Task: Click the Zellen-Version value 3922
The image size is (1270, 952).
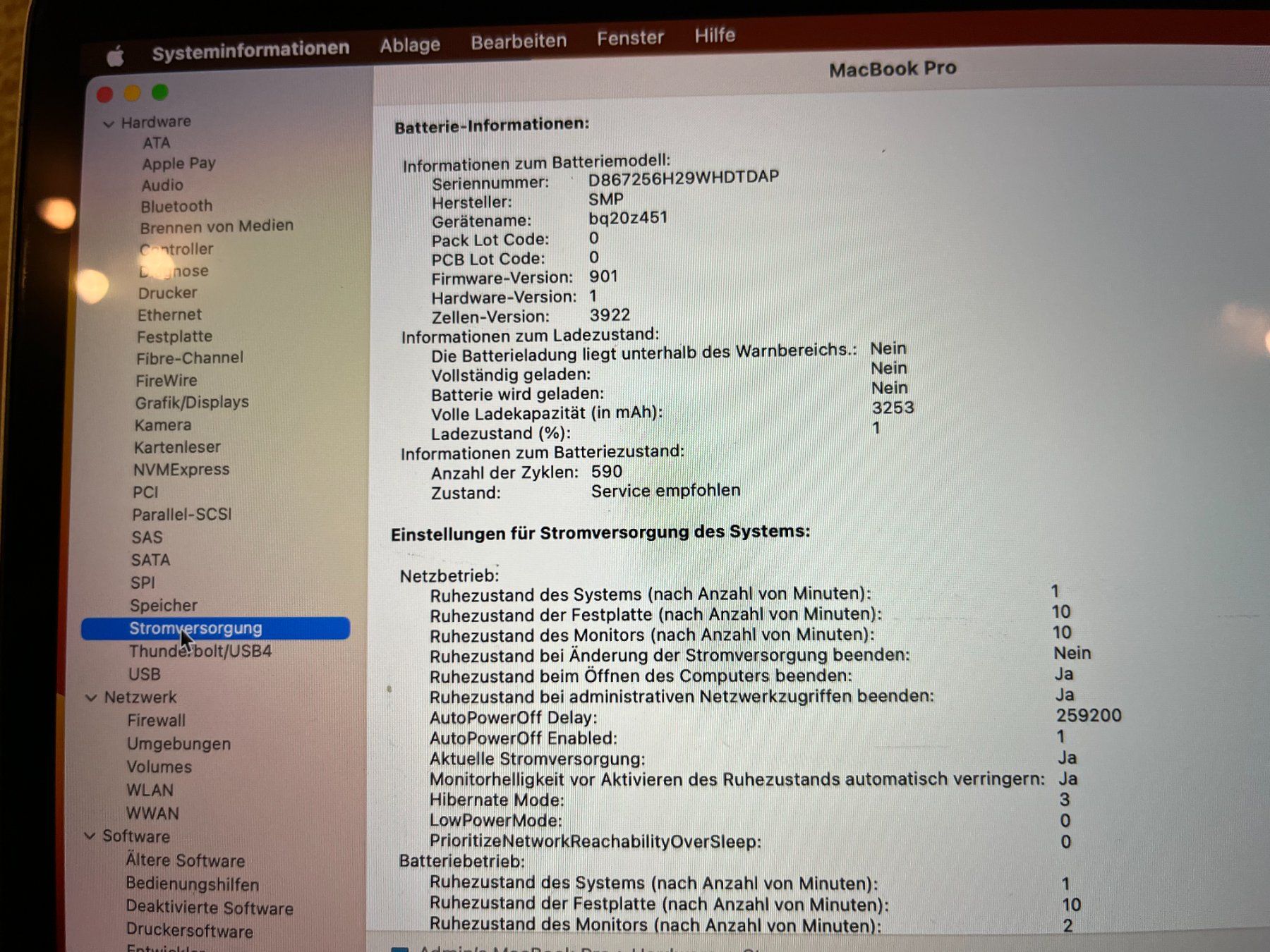Action: point(610,315)
